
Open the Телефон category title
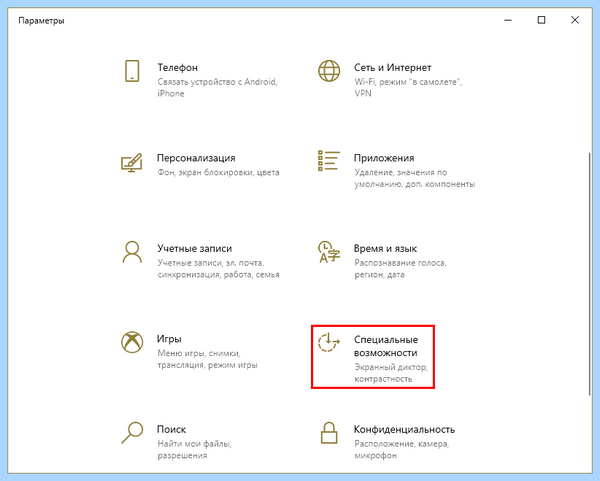point(178,68)
